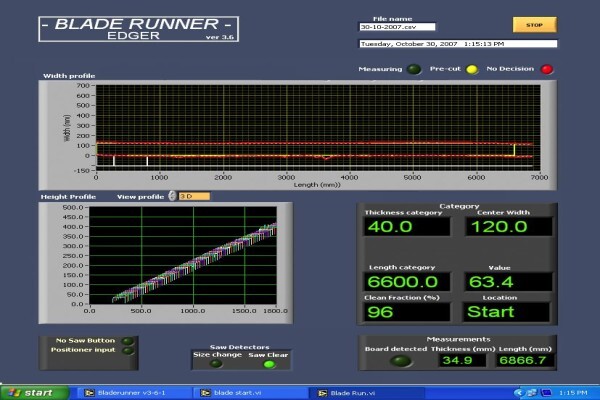Toggle the Board detected indicator
The height and width of the screenshot is (400, 600).
point(400,361)
